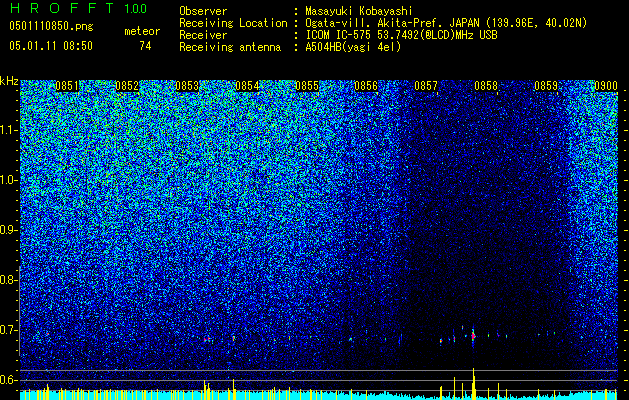Click receiver info ICOM IC-575 53.7492 MHz USB
629x400 pixels.
click(x=401, y=35)
